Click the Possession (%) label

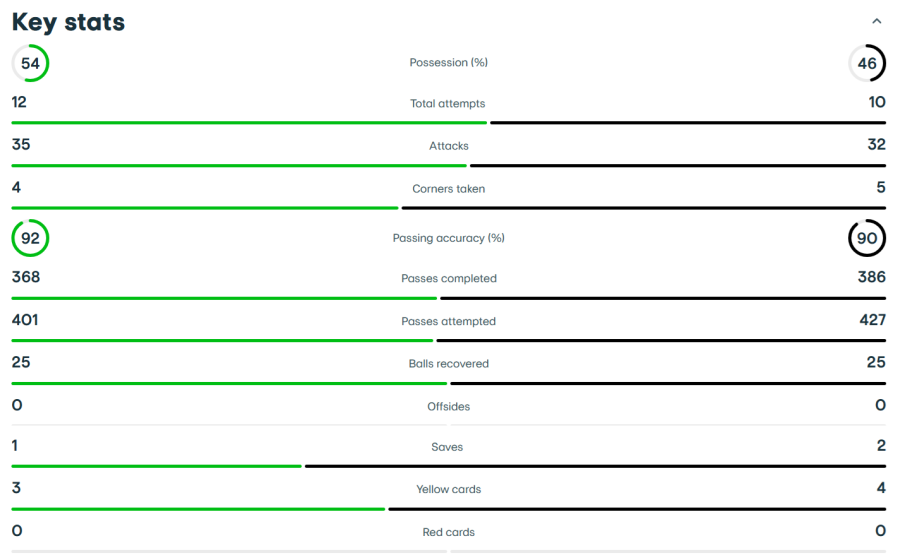tap(448, 63)
